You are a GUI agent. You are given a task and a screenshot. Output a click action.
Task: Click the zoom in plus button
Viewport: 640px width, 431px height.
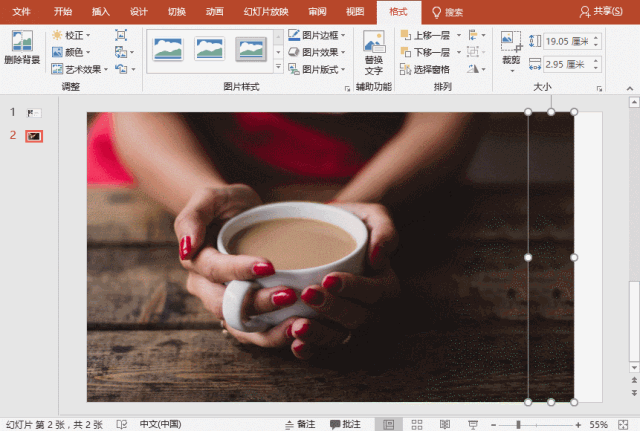(578, 425)
